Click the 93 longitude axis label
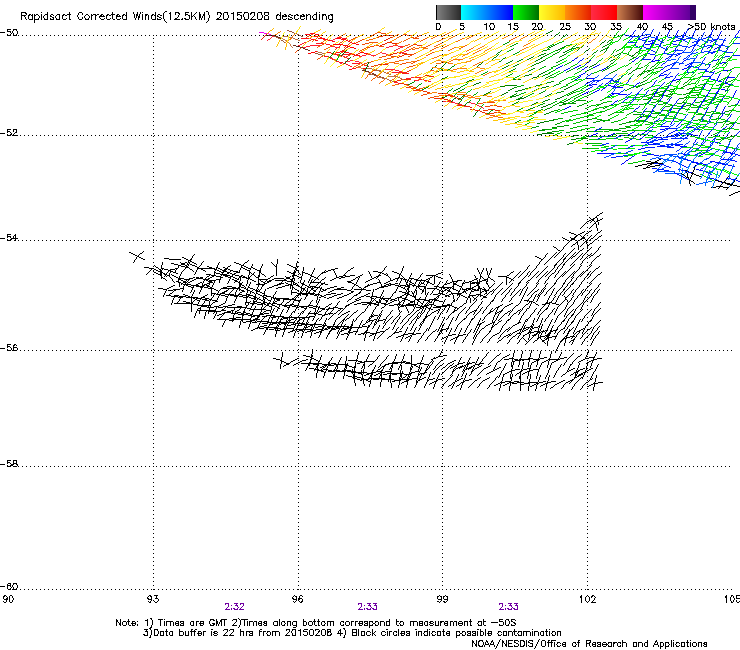The height and width of the screenshot is (650, 740). coord(153,599)
